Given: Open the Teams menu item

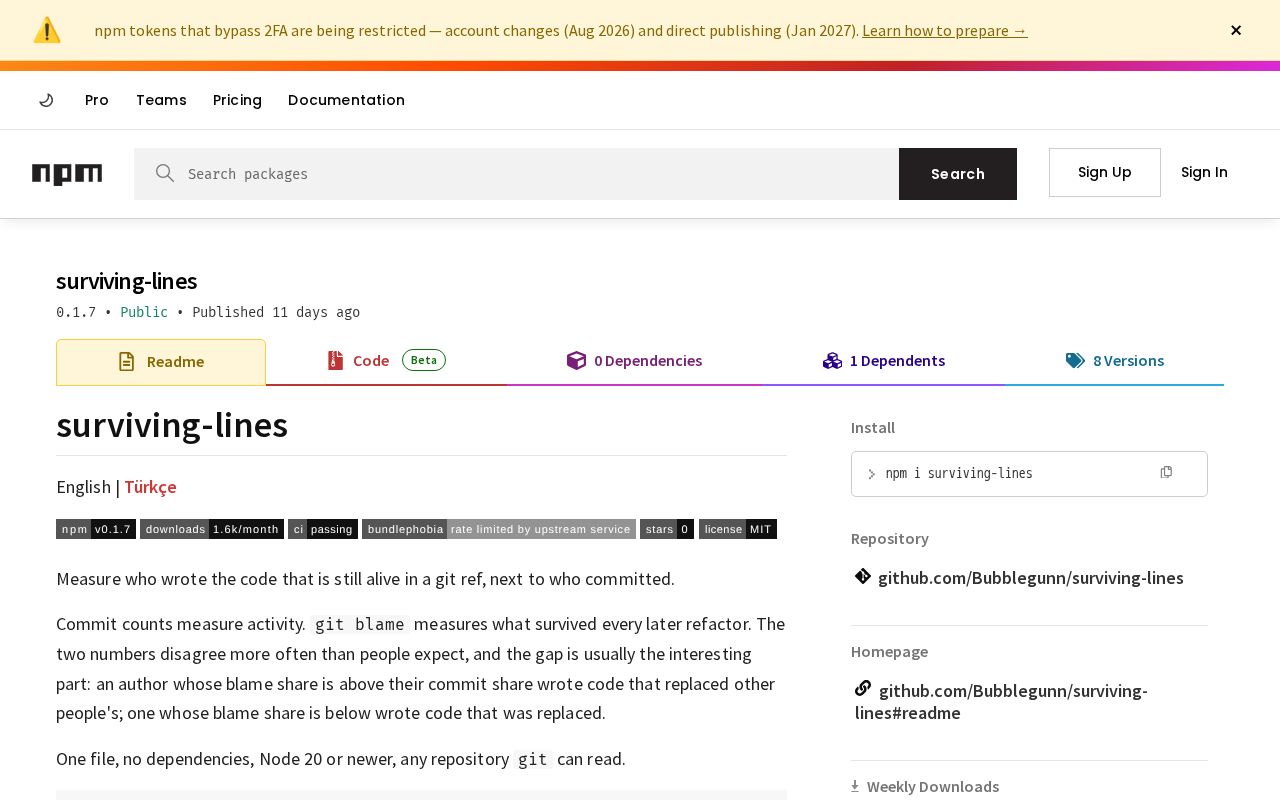Looking at the screenshot, I should 161,100.
